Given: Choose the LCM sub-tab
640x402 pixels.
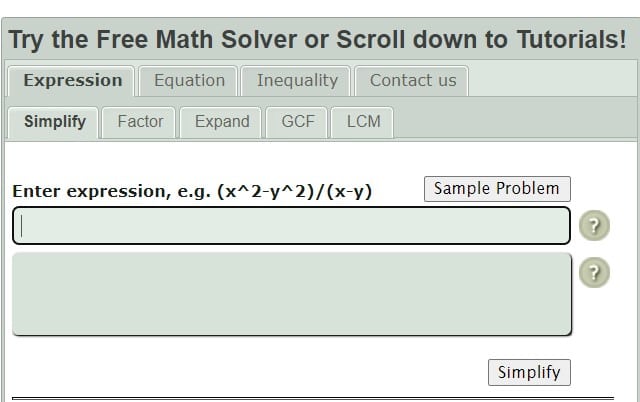Looking at the screenshot, I should click(362, 122).
